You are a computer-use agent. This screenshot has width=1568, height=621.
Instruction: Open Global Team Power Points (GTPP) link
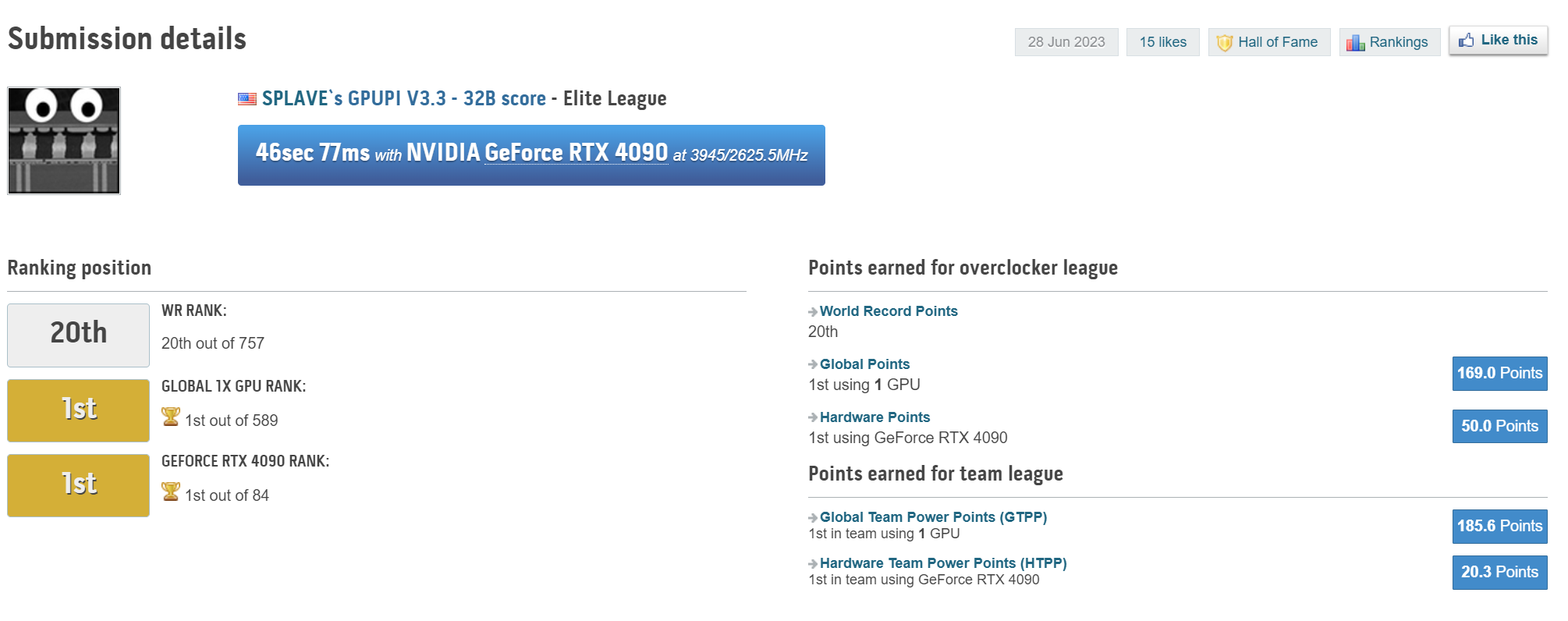click(933, 517)
